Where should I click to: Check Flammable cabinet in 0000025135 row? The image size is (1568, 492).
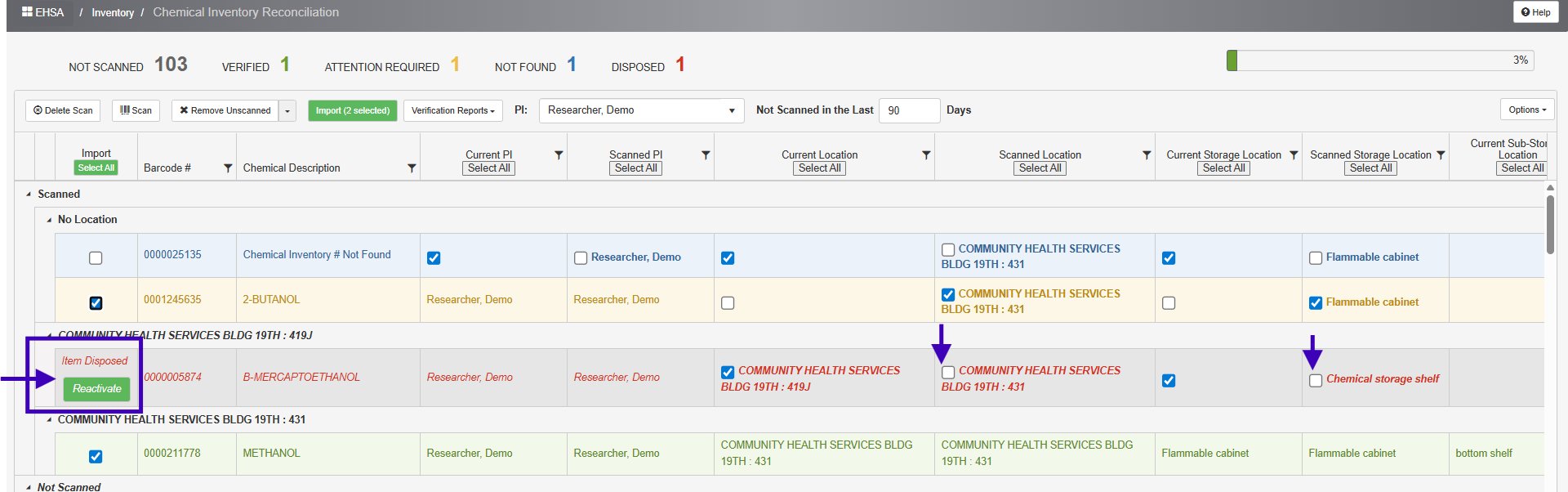pos(1316,258)
